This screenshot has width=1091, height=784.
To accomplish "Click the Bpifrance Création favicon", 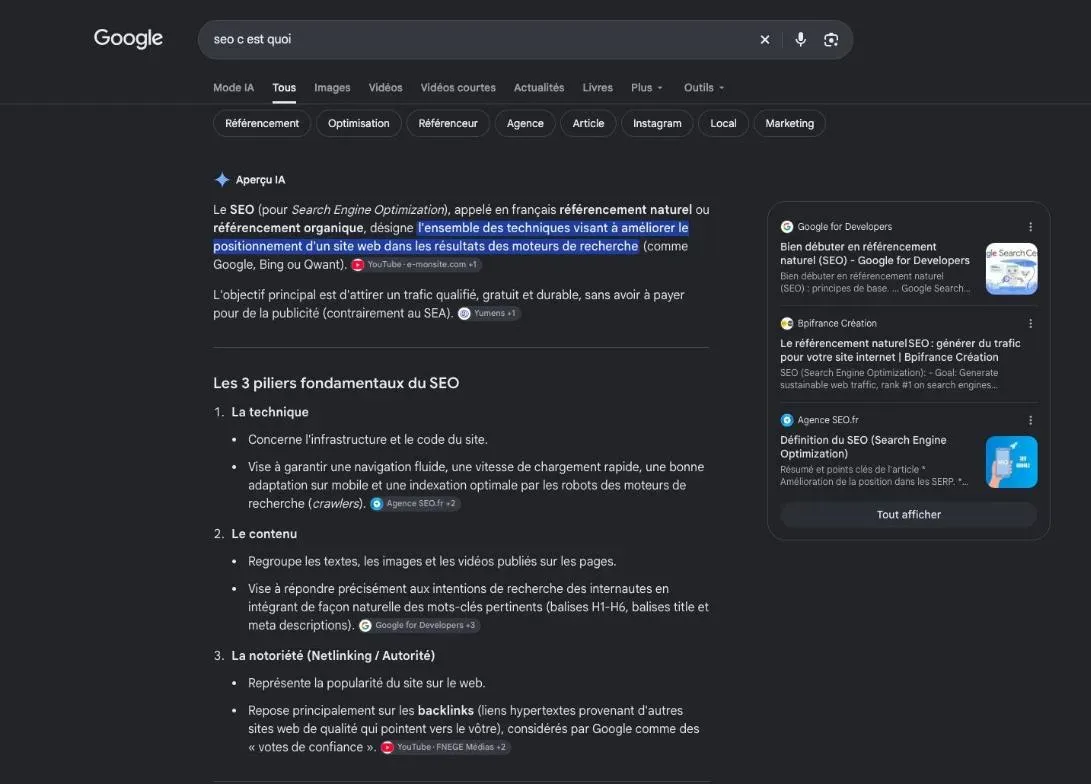I will click(787, 323).
